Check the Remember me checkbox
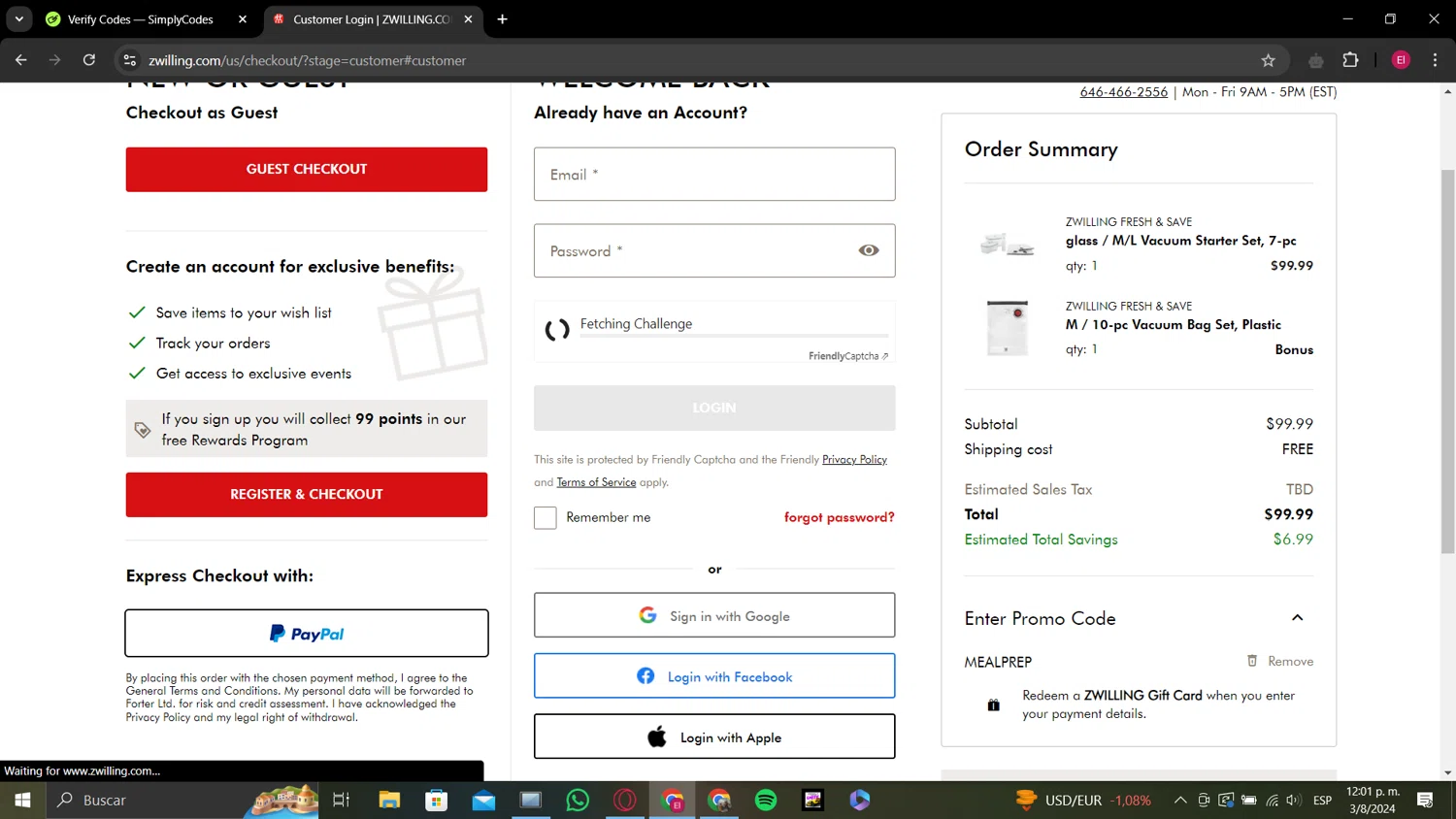Viewport: 1456px width, 819px height. [x=546, y=517]
